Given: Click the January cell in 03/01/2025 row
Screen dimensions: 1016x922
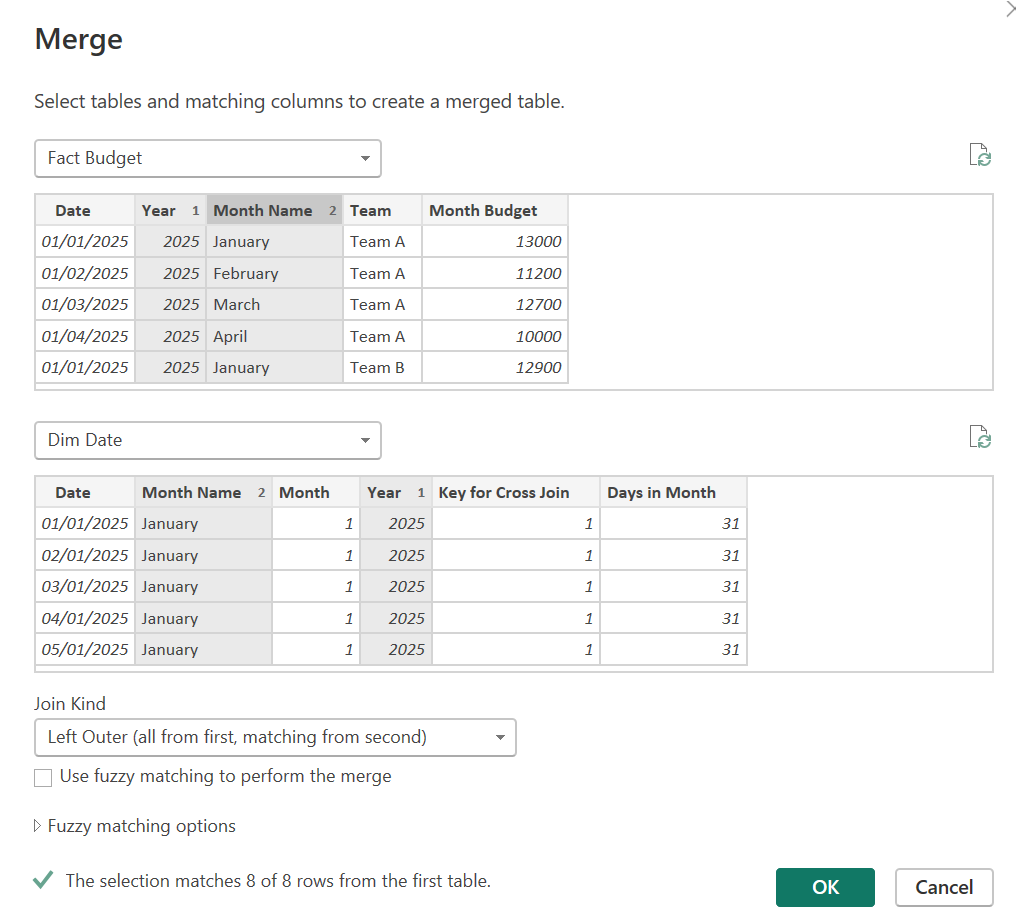Looking at the screenshot, I should (203, 586).
